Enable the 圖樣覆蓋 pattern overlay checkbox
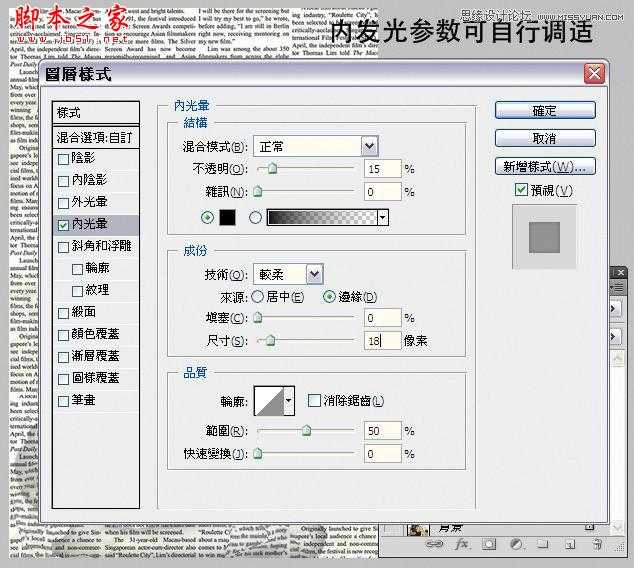The height and width of the screenshot is (568, 634). [x=63, y=379]
